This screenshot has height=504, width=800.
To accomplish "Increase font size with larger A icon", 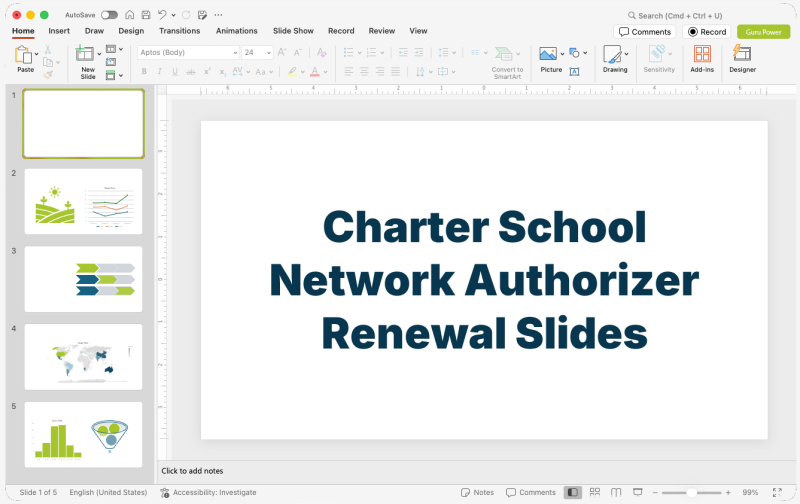I will click(x=282, y=52).
